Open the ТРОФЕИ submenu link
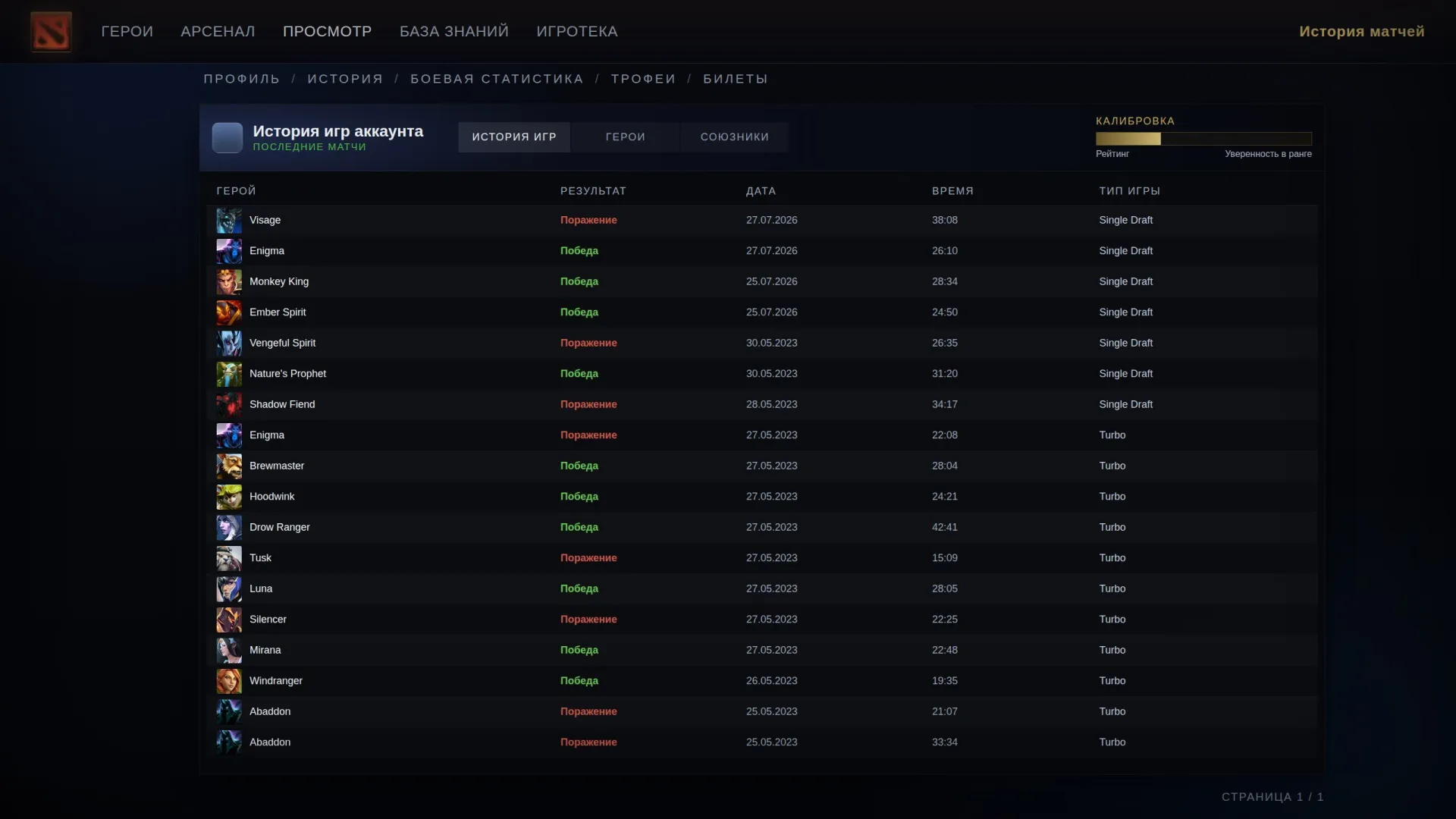Viewport: 1456px width, 819px height. pos(644,79)
